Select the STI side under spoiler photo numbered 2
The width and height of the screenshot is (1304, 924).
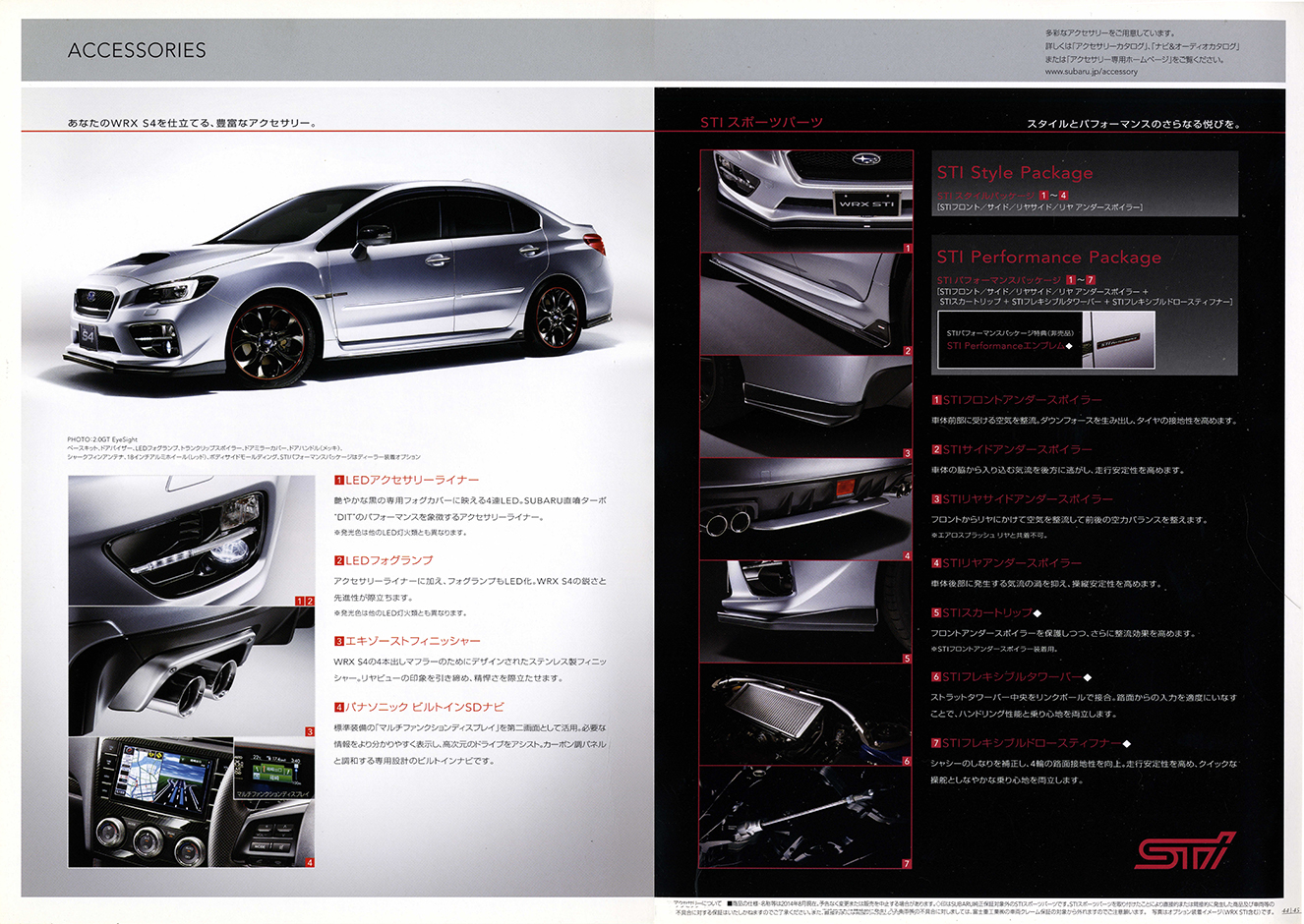tap(806, 305)
